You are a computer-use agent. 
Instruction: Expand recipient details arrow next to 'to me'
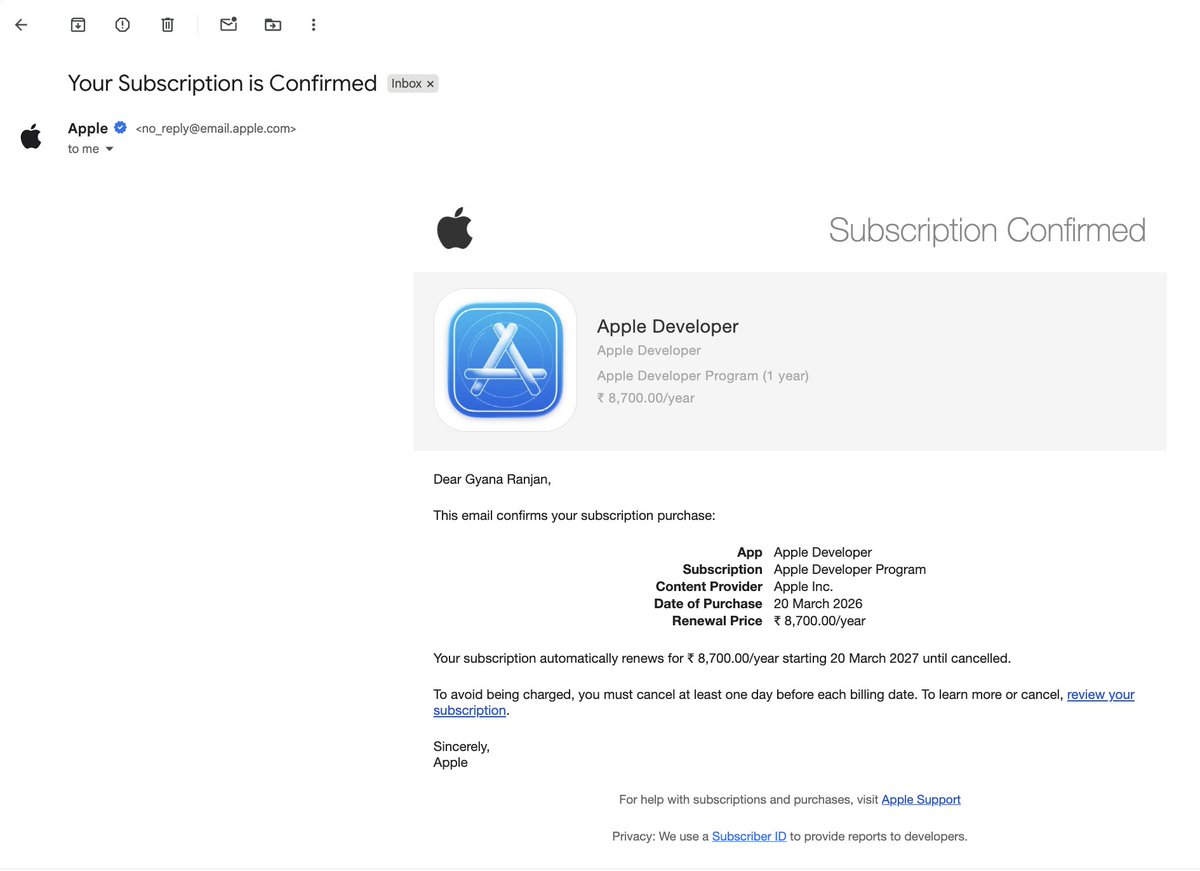(x=109, y=149)
